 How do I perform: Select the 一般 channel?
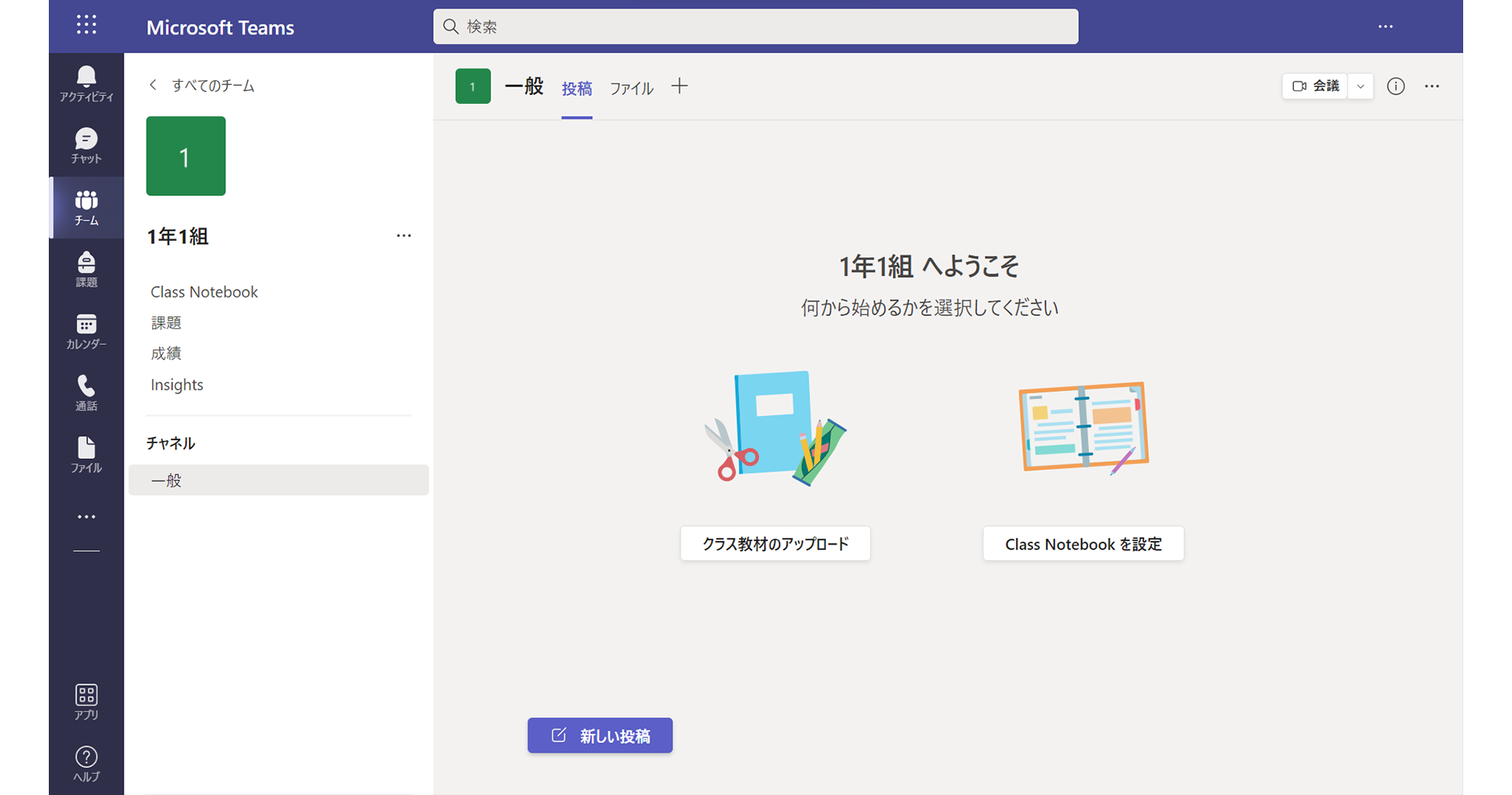tap(279, 480)
